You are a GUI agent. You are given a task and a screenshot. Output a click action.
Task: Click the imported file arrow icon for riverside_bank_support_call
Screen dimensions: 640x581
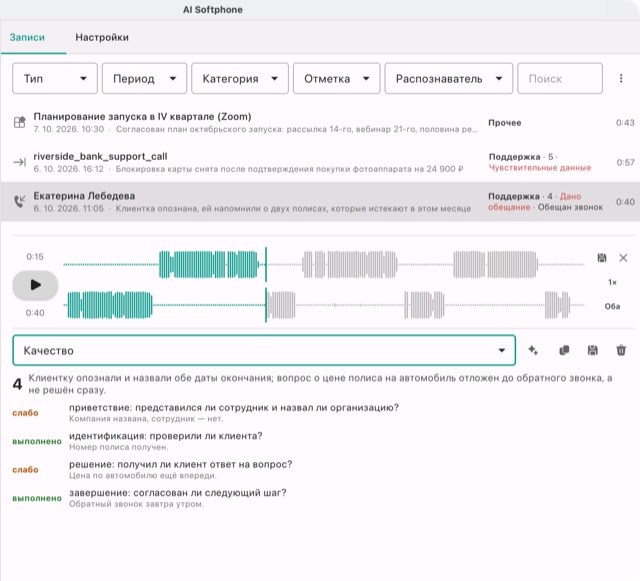click(20, 163)
